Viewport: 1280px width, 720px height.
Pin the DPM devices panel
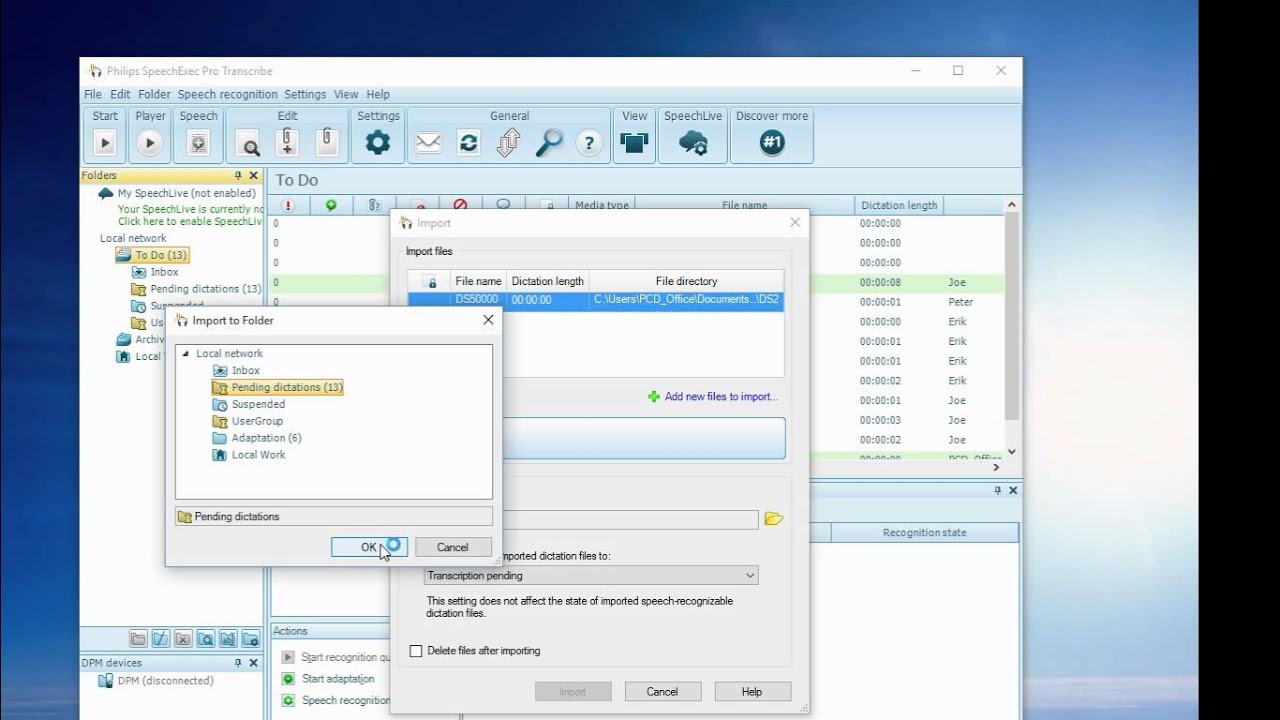[238, 663]
